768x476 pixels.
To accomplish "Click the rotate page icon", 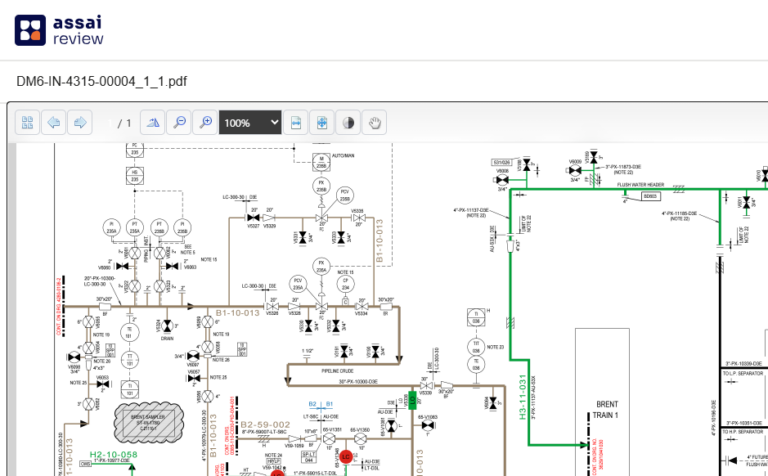I will point(153,123).
